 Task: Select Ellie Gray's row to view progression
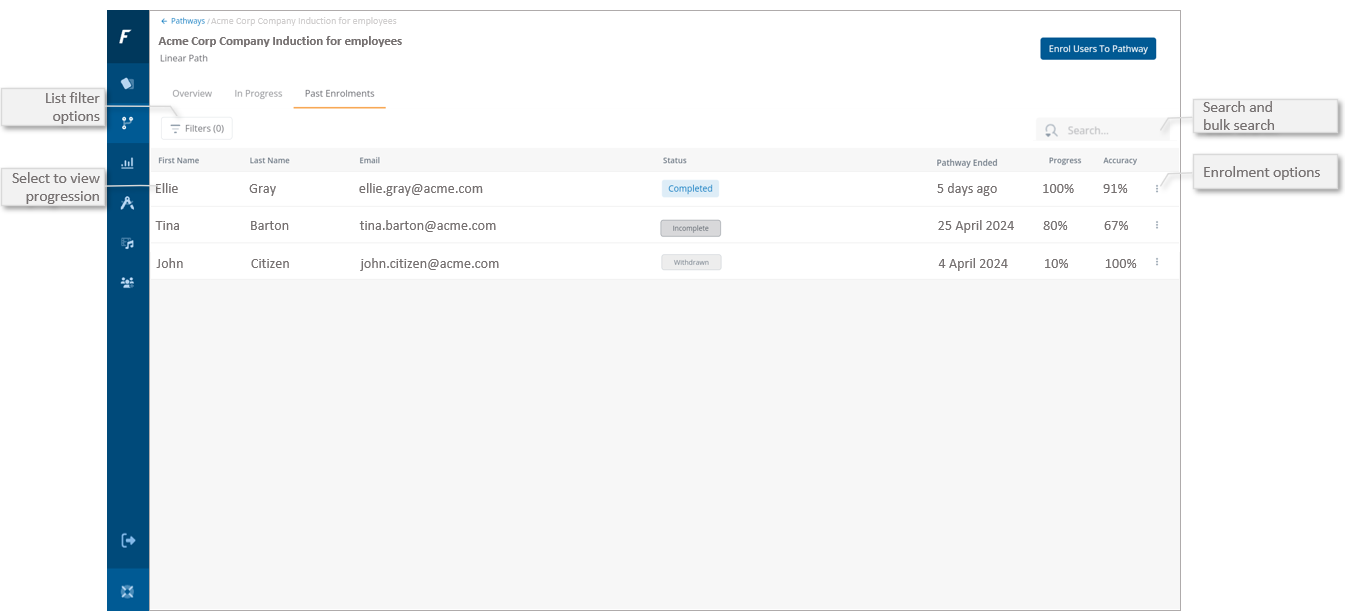(420, 188)
